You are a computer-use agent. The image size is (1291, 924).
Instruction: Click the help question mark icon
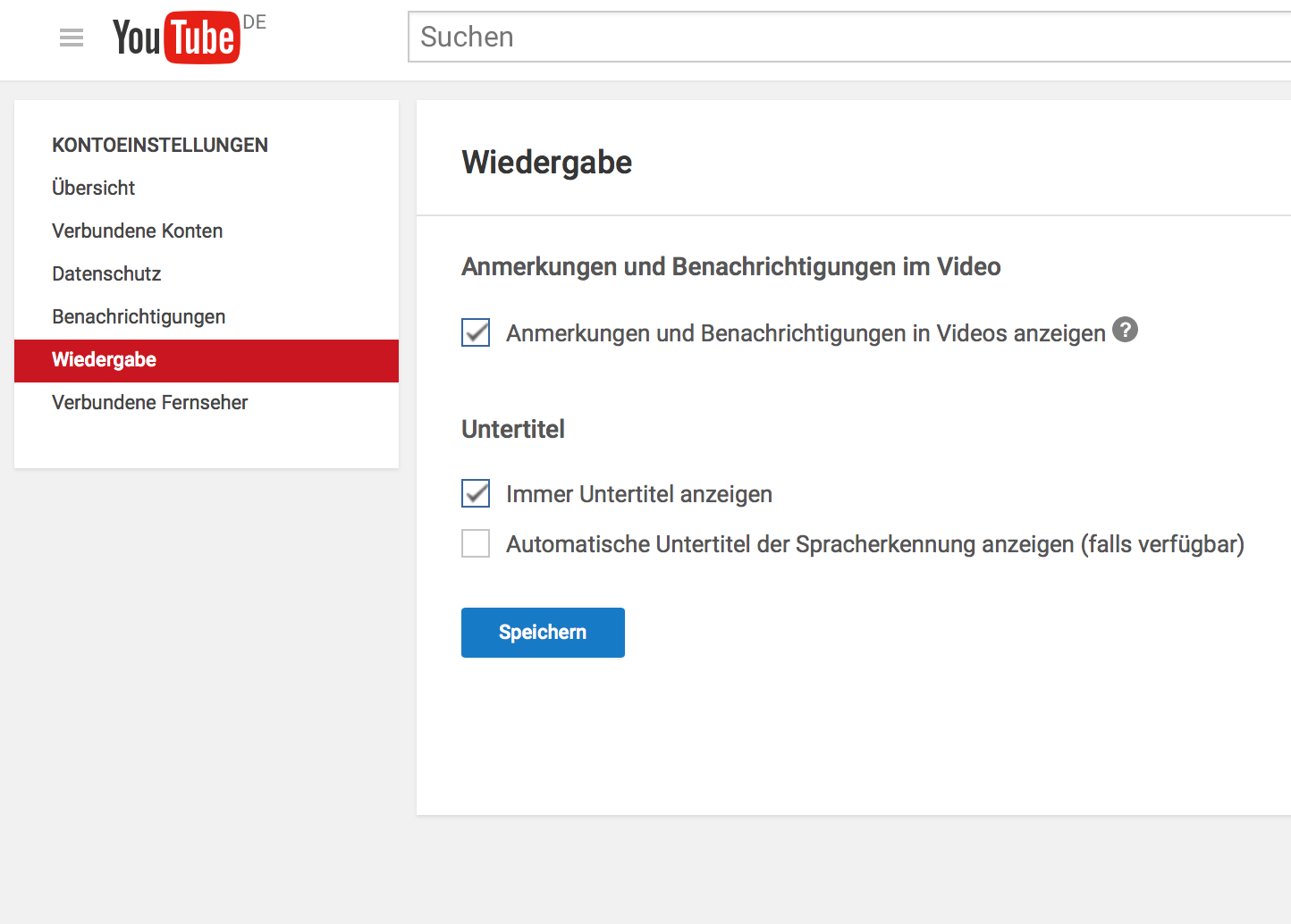1125,330
